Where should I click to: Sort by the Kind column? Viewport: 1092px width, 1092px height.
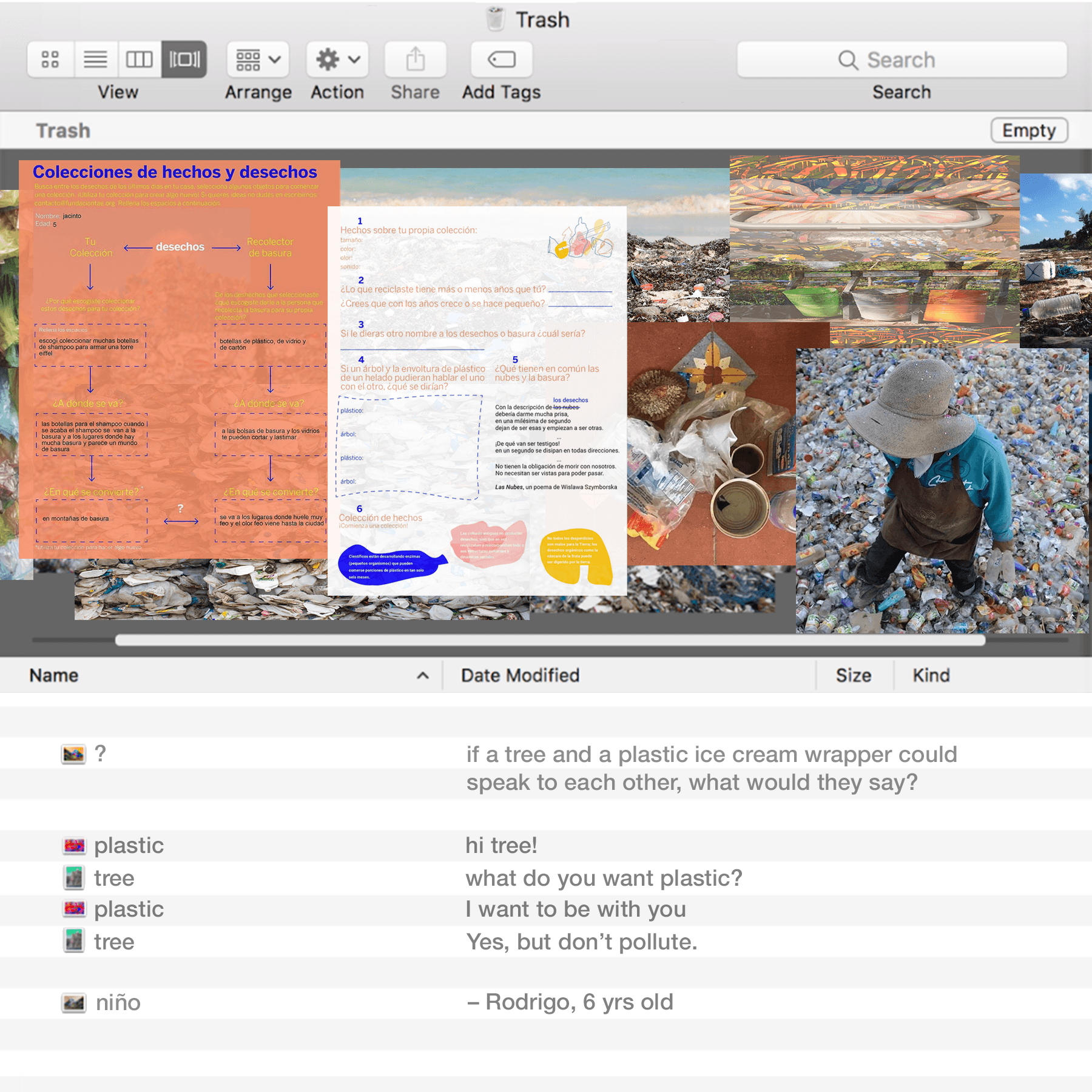[931, 675]
